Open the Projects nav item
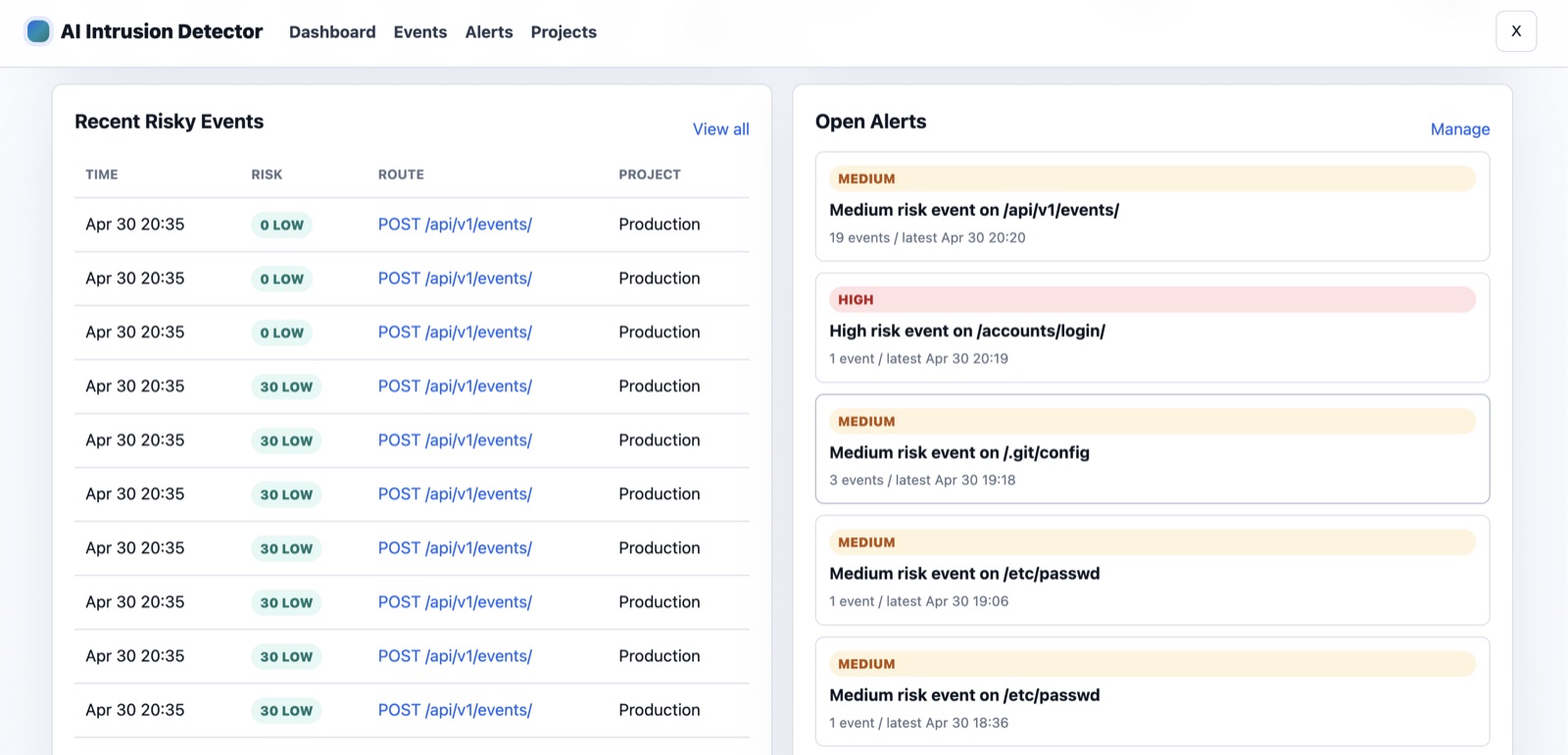The height and width of the screenshot is (755, 1568). coord(563,32)
